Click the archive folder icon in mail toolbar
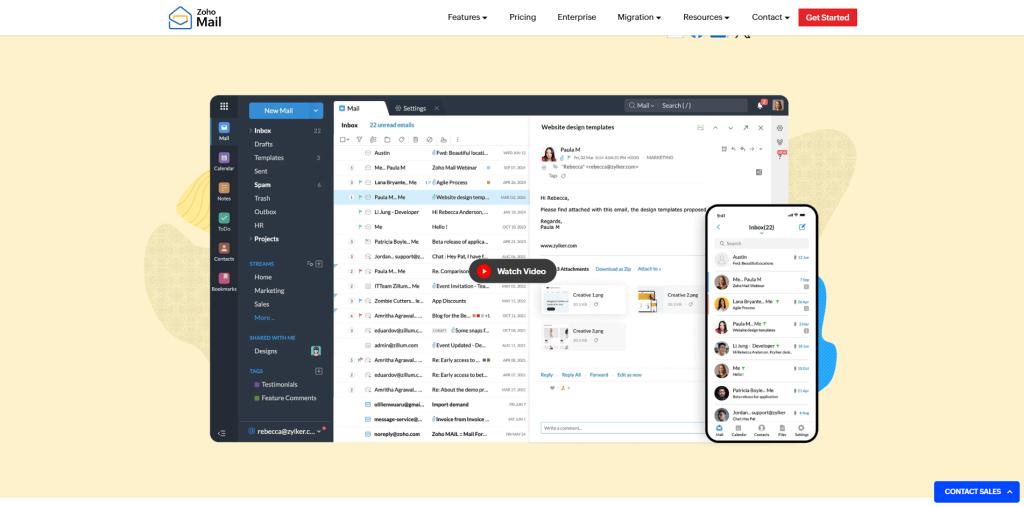Viewport: 1024px width, 507px height. click(387, 139)
